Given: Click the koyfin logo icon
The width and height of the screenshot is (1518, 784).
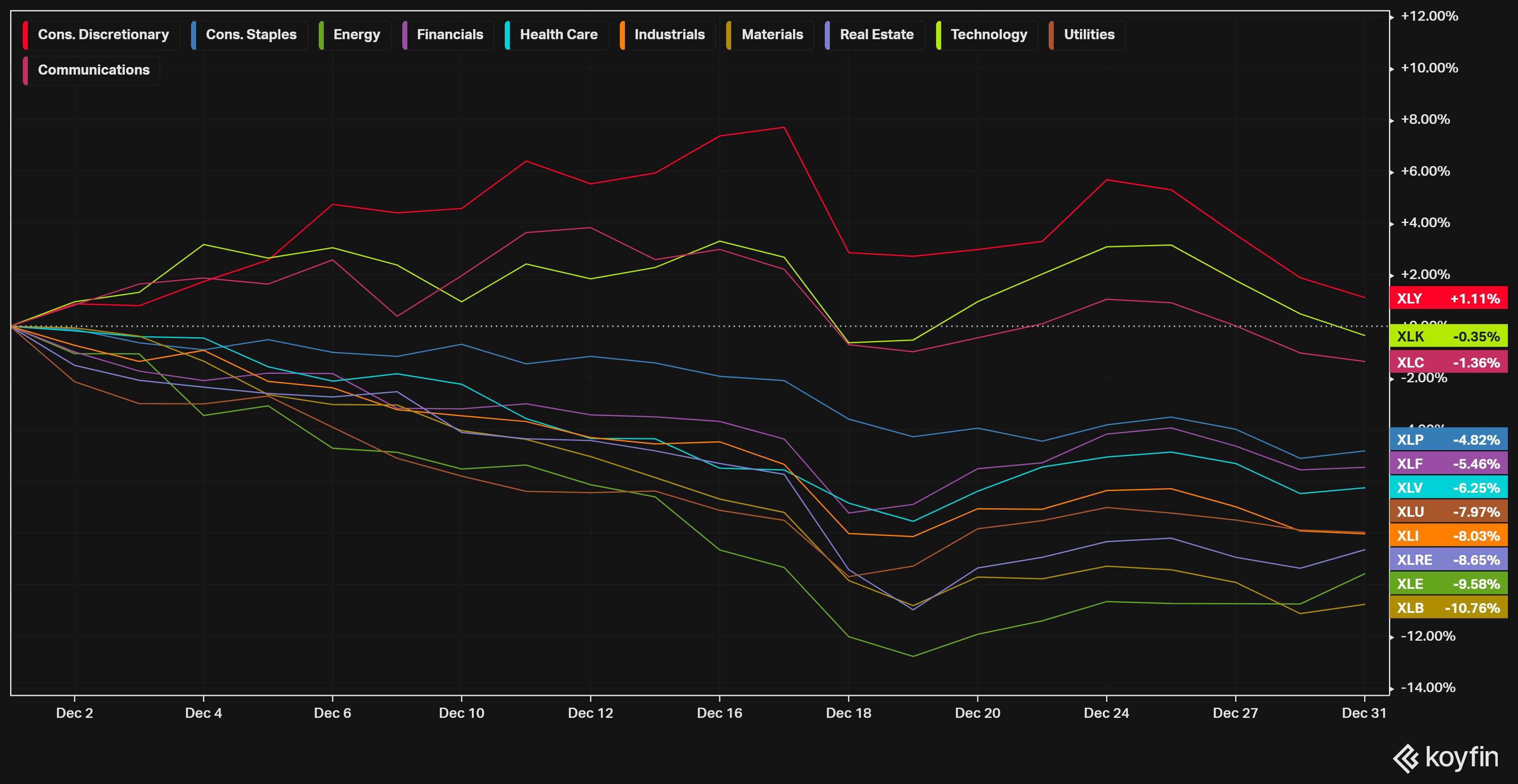Looking at the screenshot, I should click(1406, 758).
